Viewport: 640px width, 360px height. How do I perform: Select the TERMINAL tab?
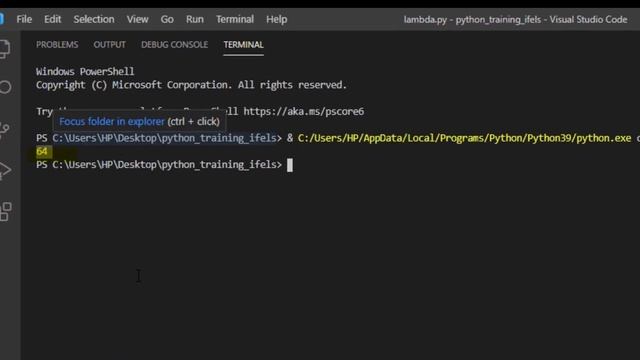[243, 44]
